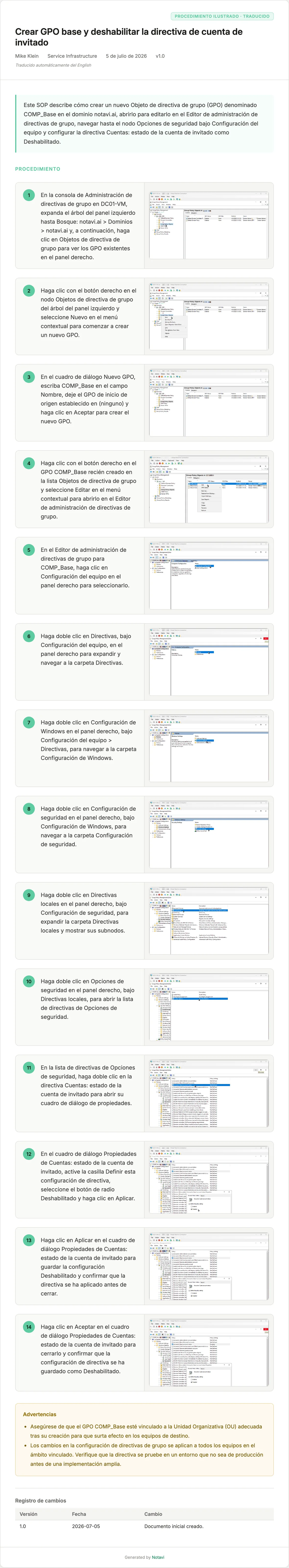Click the second warning beginning 'Los cambios en'
This screenshot has height=1568, width=289.
(x=148, y=1455)
